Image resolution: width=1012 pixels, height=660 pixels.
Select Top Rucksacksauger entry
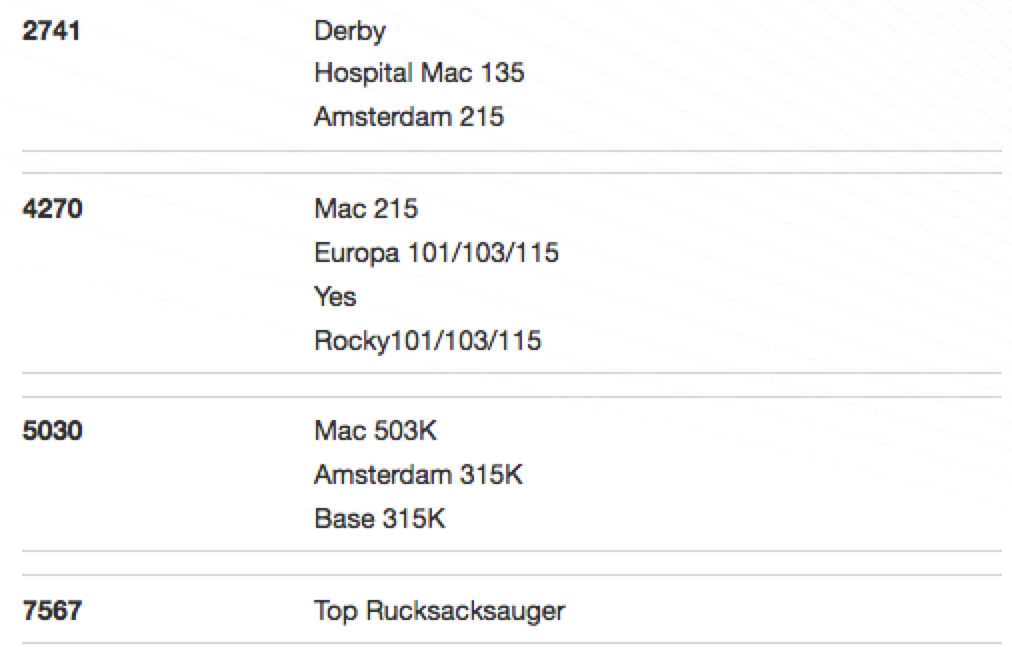(440, 612)
